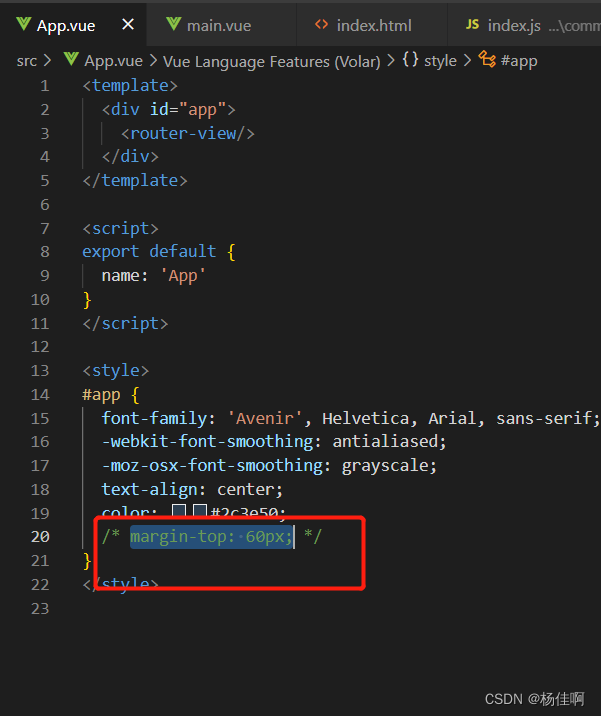Open the Vue Language Features (Volar) breadcrumb
Screen dimensions: 601x716
(272, 61)
